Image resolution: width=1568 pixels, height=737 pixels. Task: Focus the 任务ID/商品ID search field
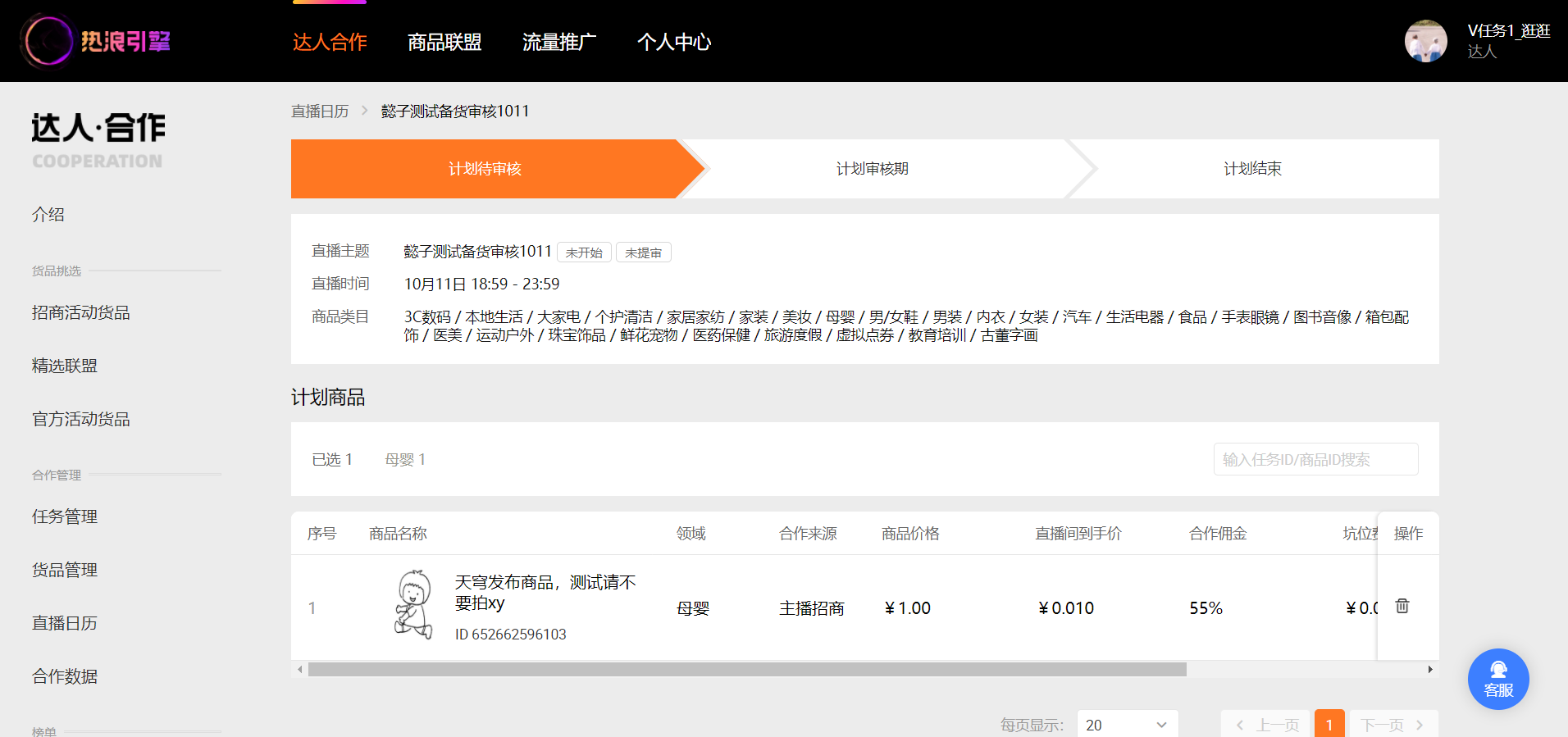click(x=1316, y=459)
